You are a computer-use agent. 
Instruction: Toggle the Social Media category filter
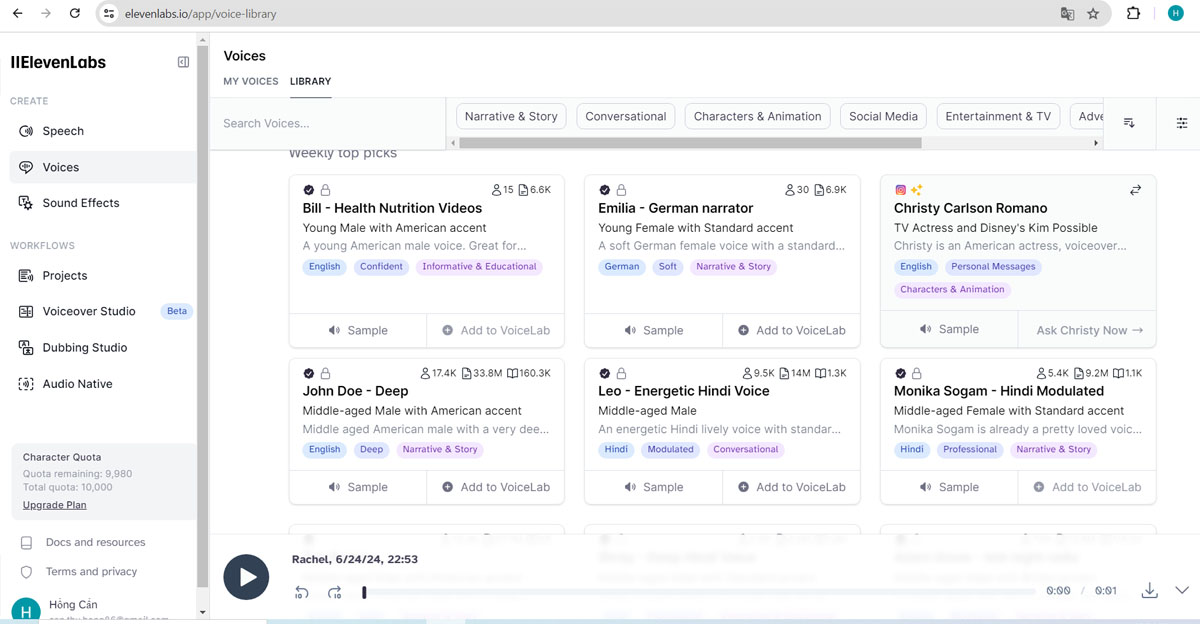[883, 116]
